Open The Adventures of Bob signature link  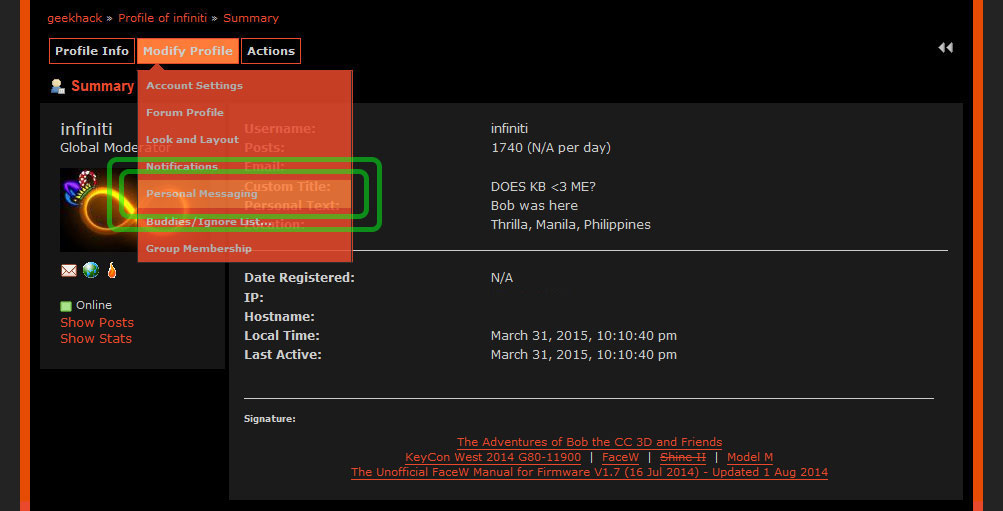pyautogui.click(x=589, y=442)
